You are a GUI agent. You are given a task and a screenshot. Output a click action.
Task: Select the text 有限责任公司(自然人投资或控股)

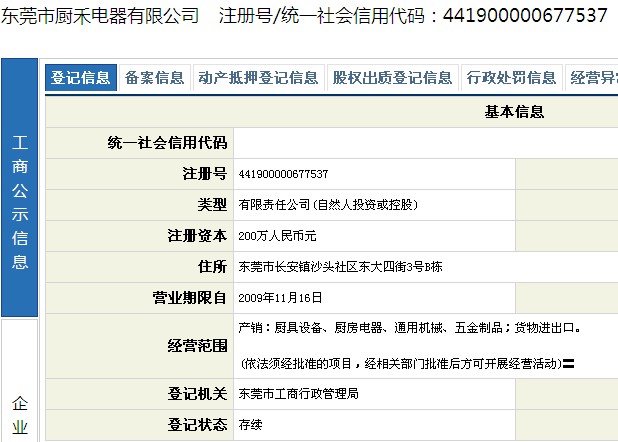point(328,205)
